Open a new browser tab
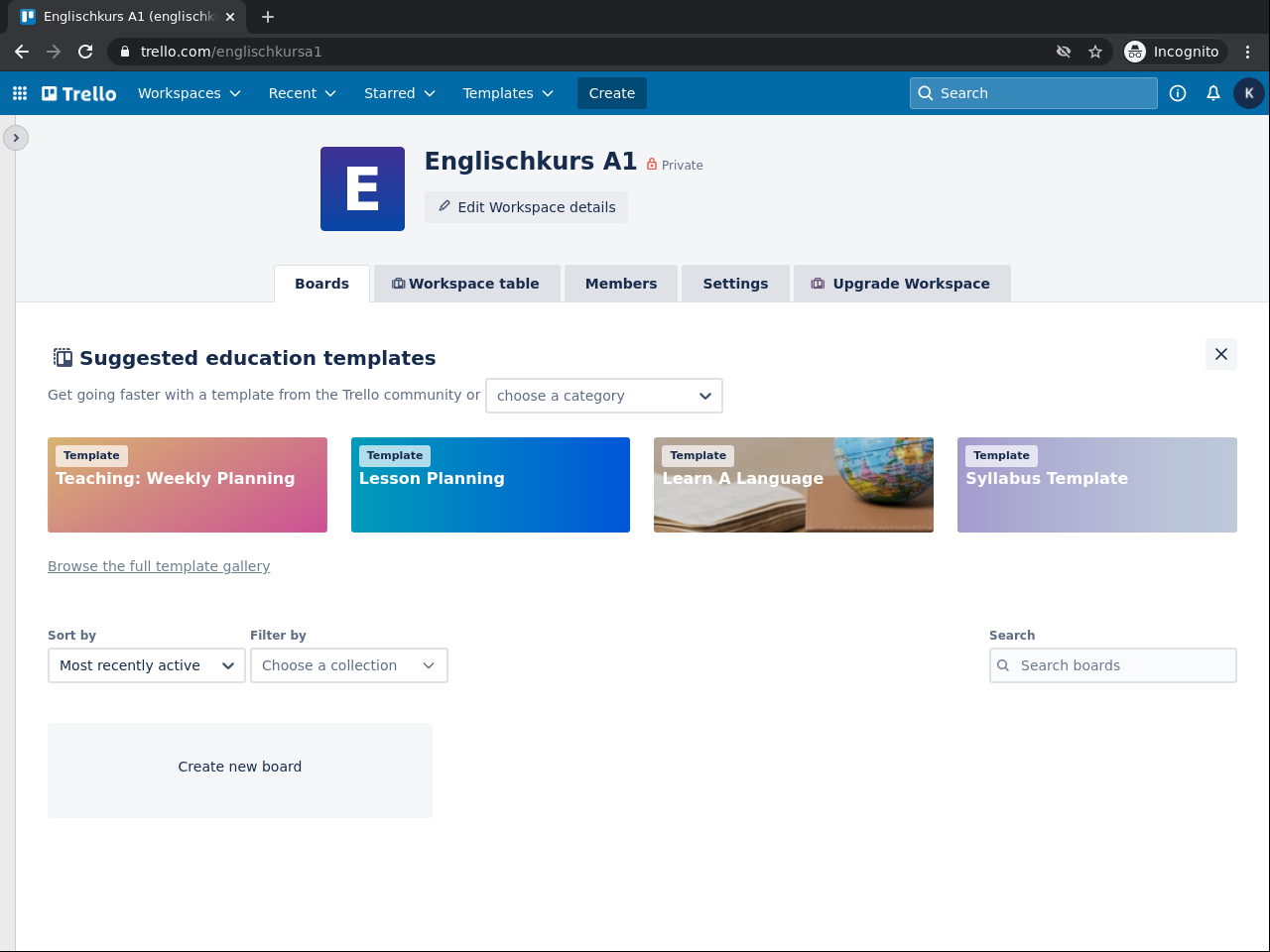The image size is (1270, 952). [268, 17]
